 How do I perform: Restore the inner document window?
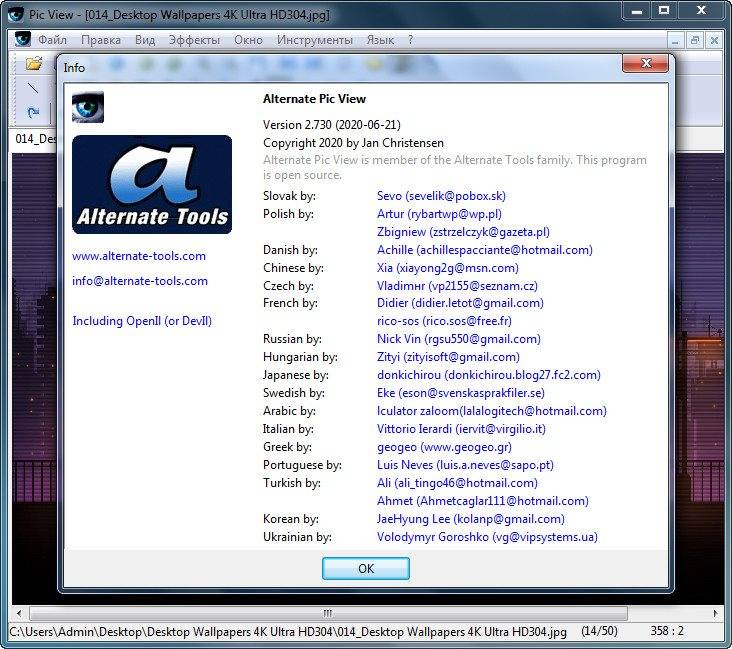(x=694, y=41)
